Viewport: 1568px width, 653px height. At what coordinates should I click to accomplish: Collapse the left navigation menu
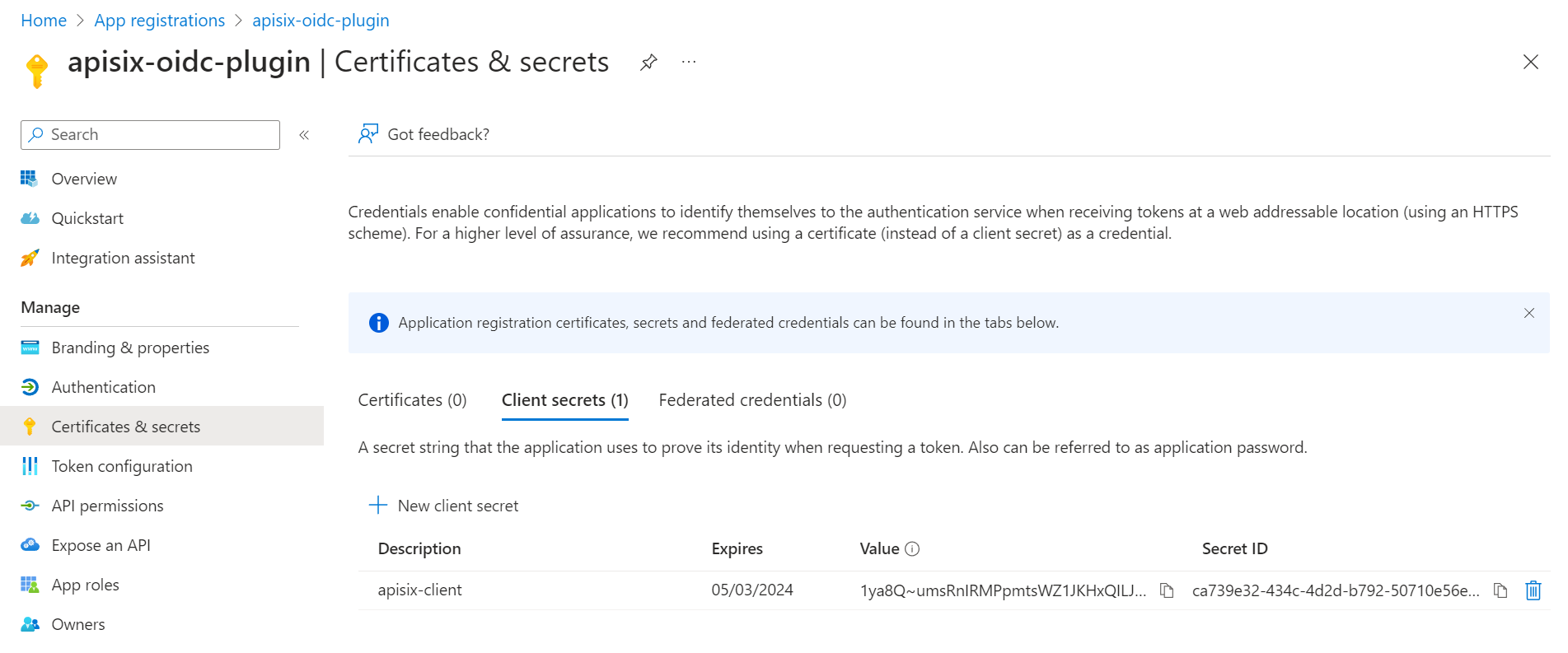coord(304,135)
